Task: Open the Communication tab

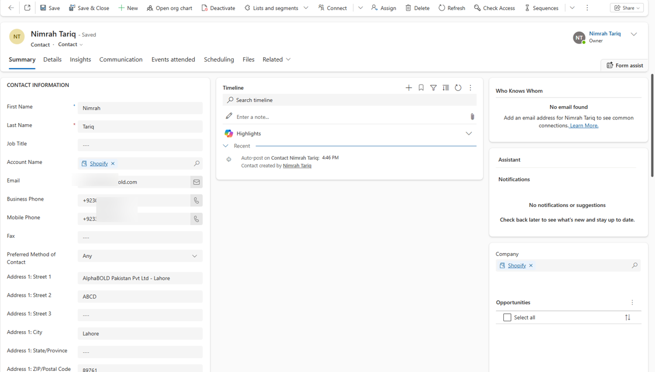Action: point(121,59)
